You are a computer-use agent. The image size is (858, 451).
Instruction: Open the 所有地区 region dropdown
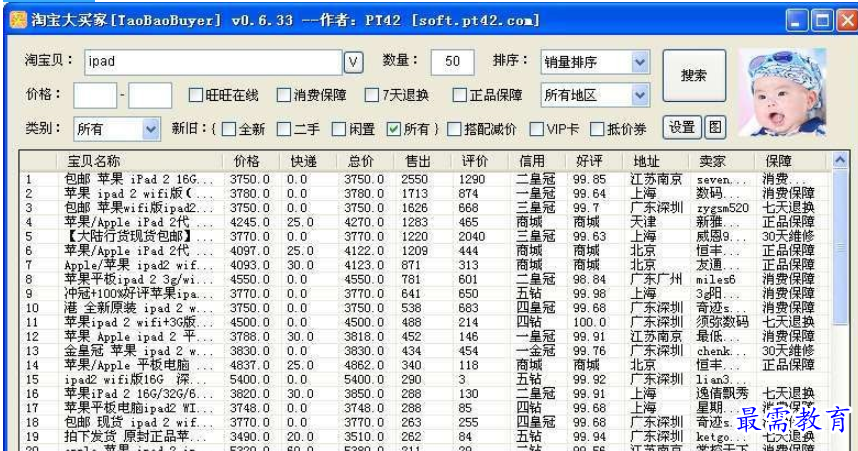[x=595, y=95]
